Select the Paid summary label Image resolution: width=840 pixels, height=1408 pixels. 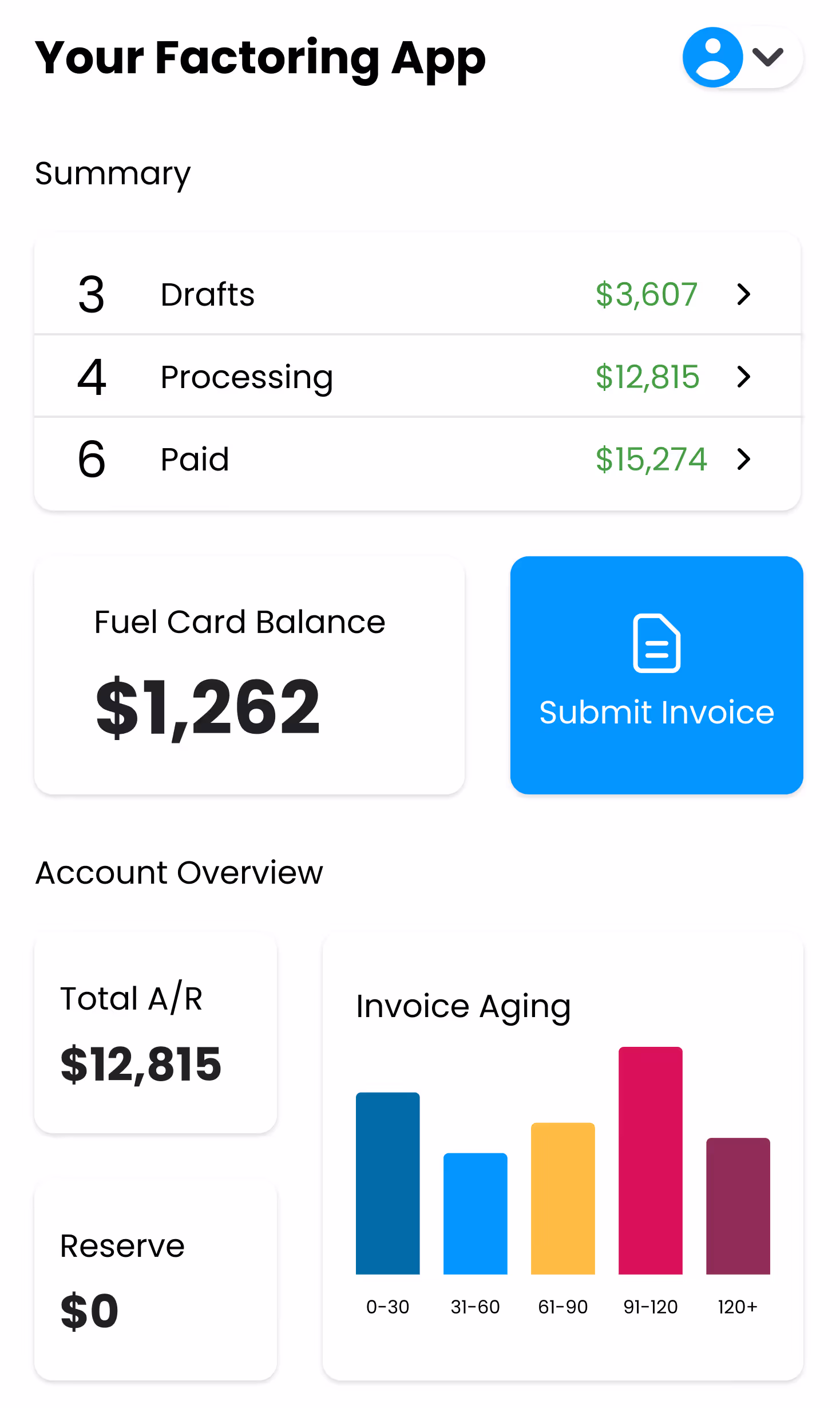point(195,460)
